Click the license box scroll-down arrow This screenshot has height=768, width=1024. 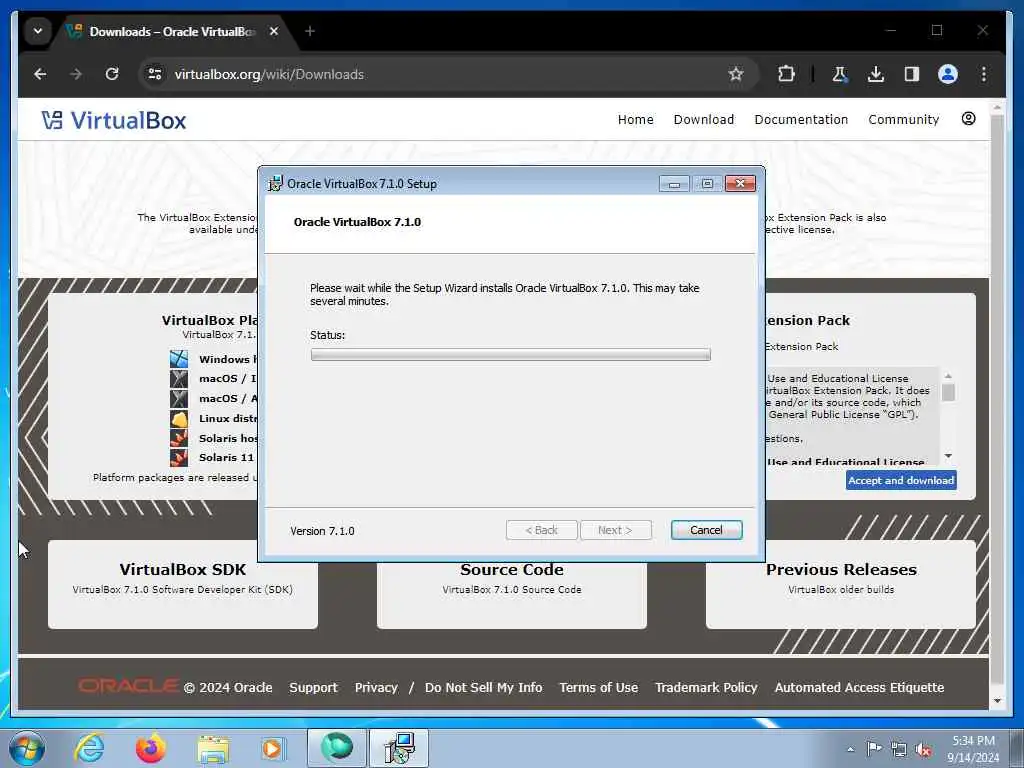pos(948,456)
